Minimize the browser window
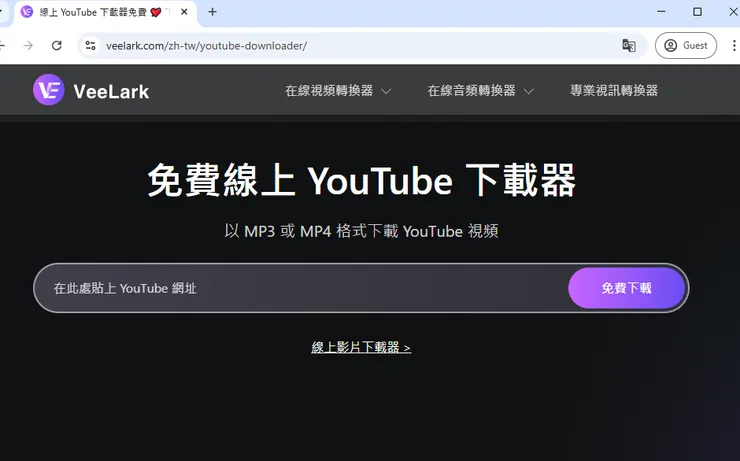Viewport: 740px width, 461px height. pyautogui.click(x=661, y=12)
